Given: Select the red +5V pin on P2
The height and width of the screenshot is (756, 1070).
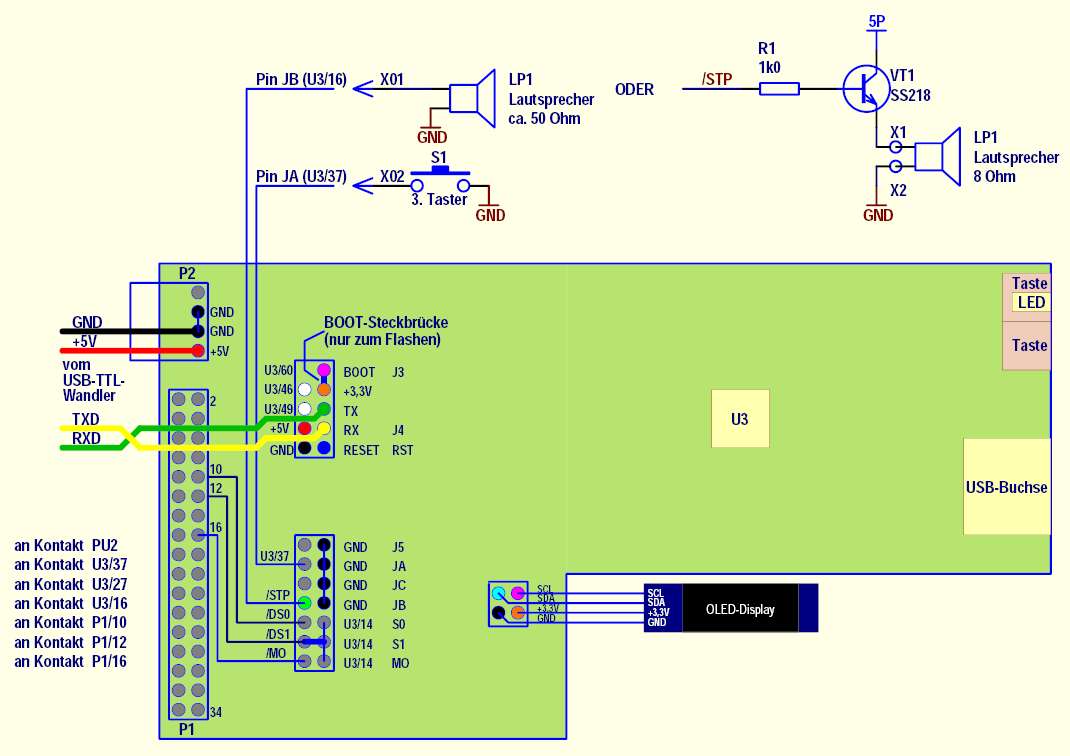Looking at the screenshot, I should [198, 351].
